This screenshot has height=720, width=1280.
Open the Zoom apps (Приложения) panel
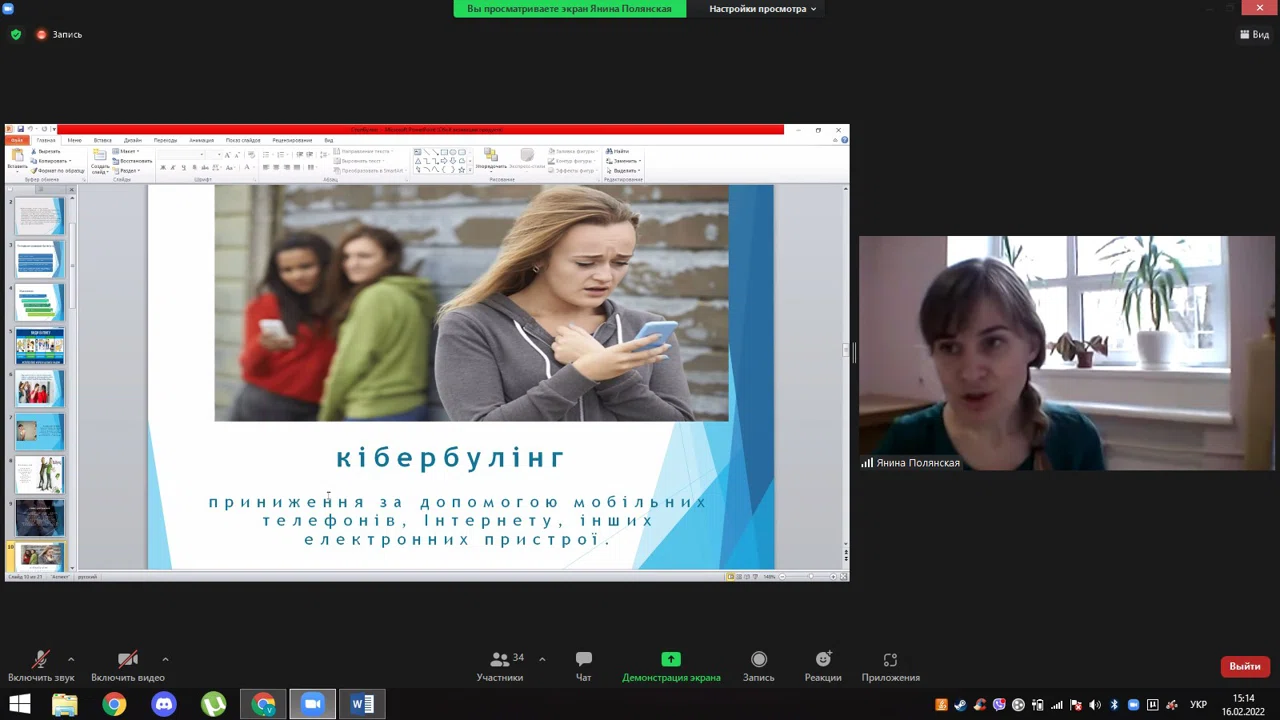coord(890,666)
